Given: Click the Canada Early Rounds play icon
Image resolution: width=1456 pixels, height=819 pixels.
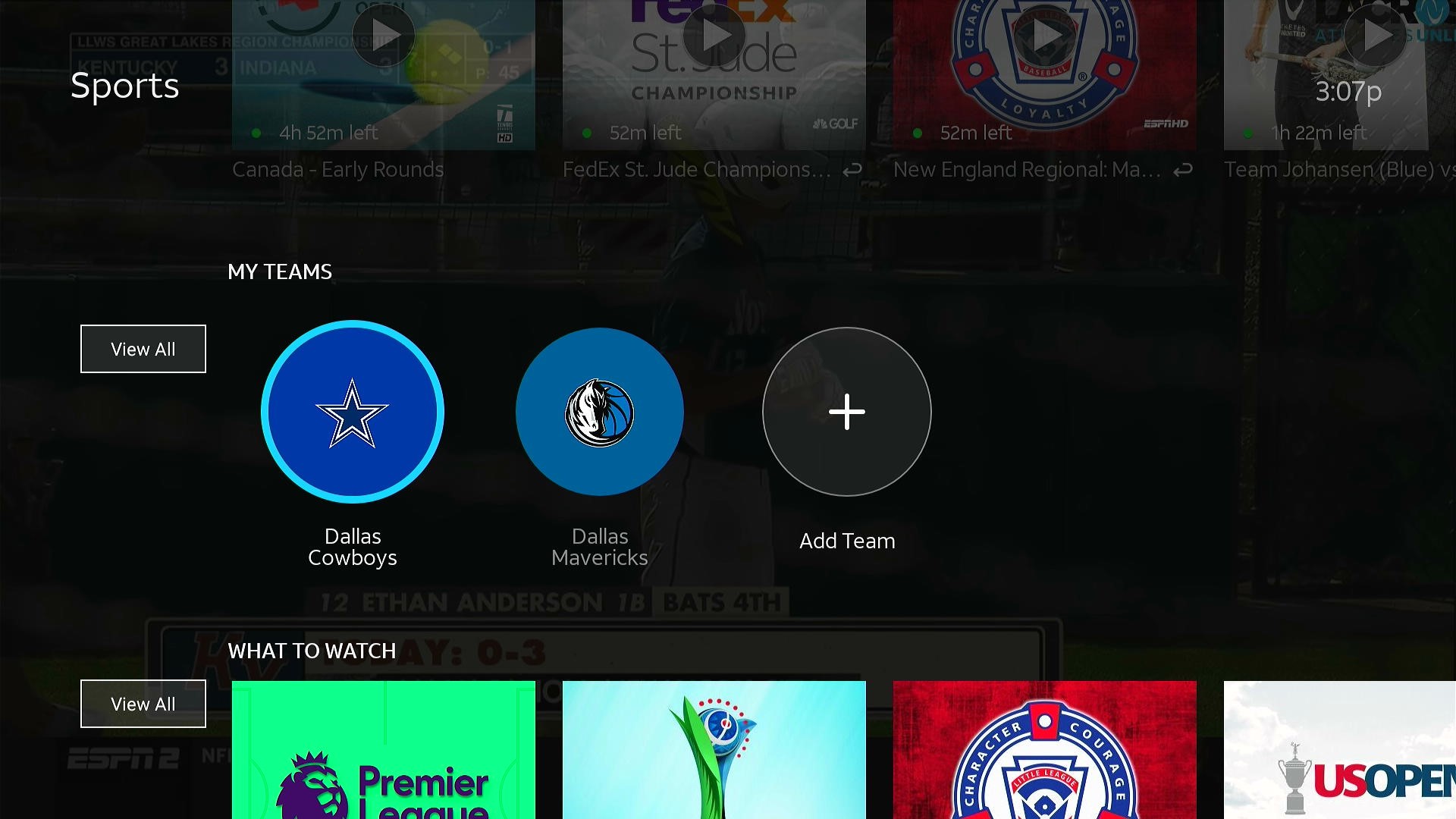Looking at the screenshot, I should tap(383, 34).
